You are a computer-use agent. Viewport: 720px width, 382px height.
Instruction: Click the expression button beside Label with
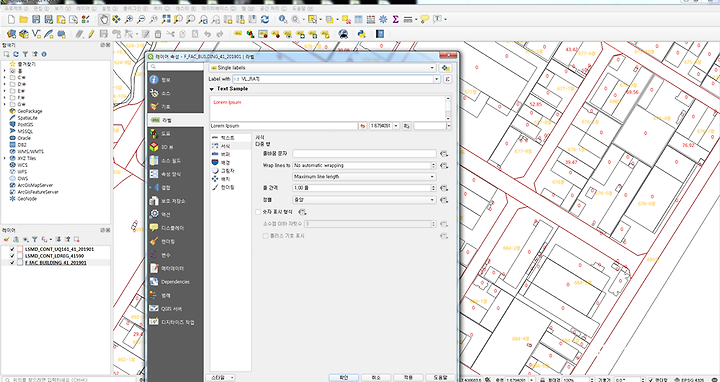tap(447, 79)
